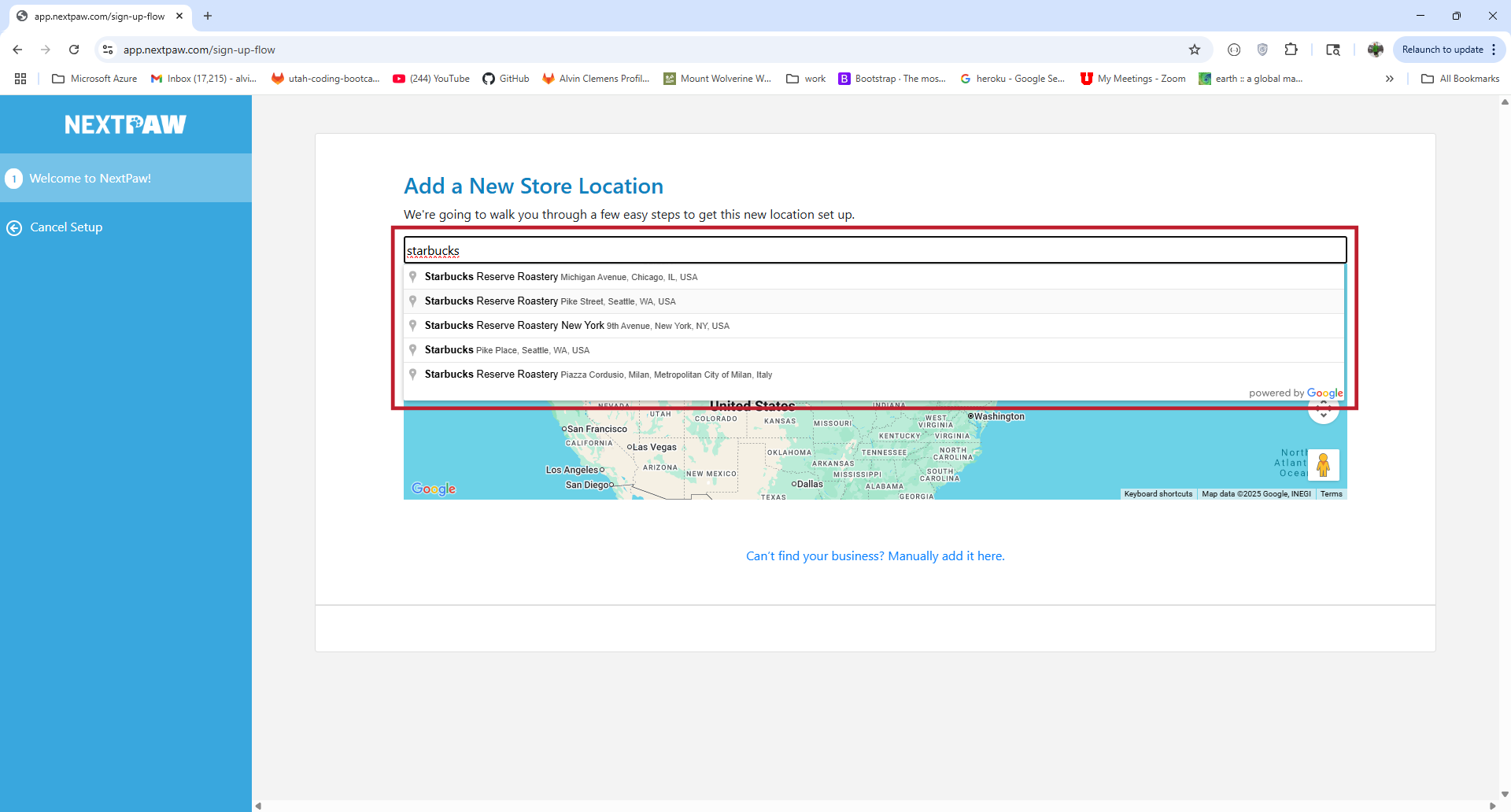The image size is (1511, 812).
Task: Expand hidden bookmarks chevron
Action: click(x=1390, y=79)
